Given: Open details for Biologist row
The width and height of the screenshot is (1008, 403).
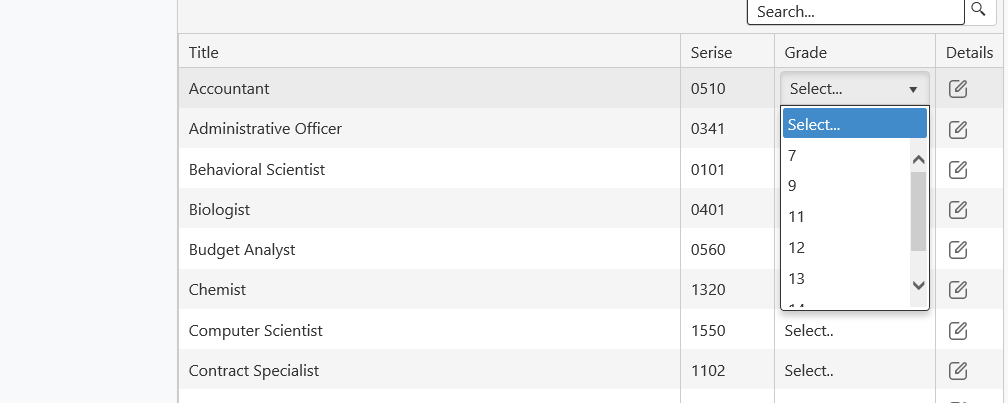Looking at the screenshot, I should (957, 210).
